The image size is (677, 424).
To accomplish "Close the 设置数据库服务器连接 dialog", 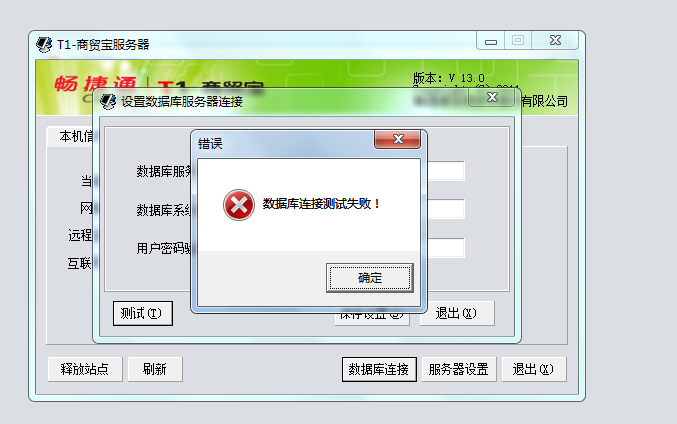I will [x=492, y=98].
